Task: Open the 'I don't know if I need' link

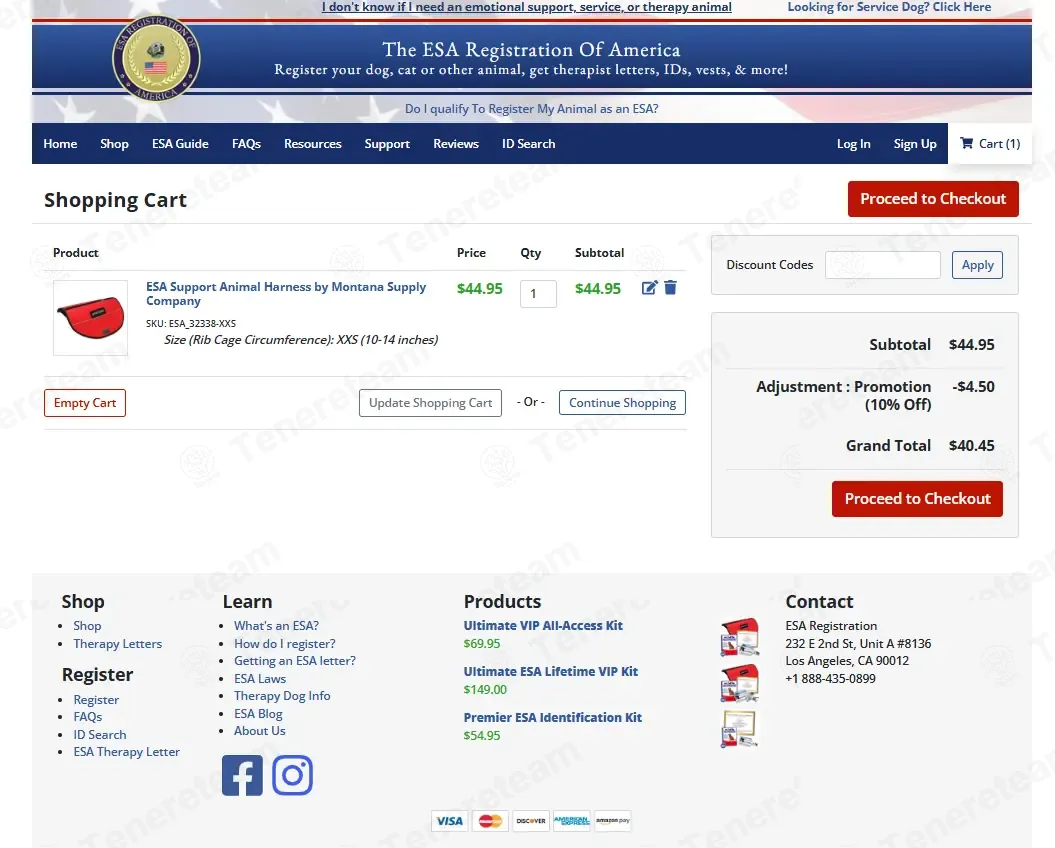Action: coord(527,7)
